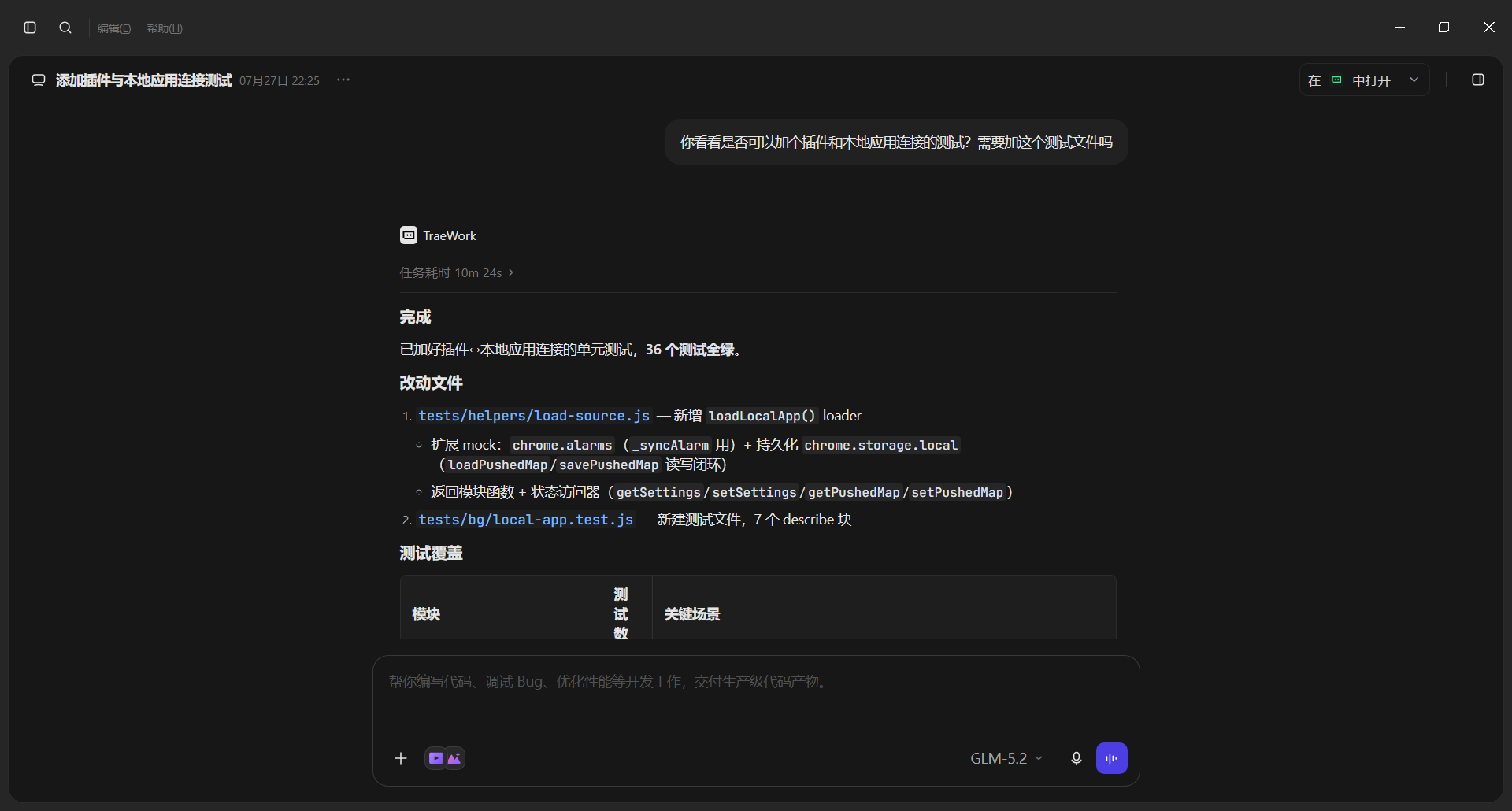Click the 在…中打开 button
The width and height of the screenshot is (1512, 811).
1349,80
